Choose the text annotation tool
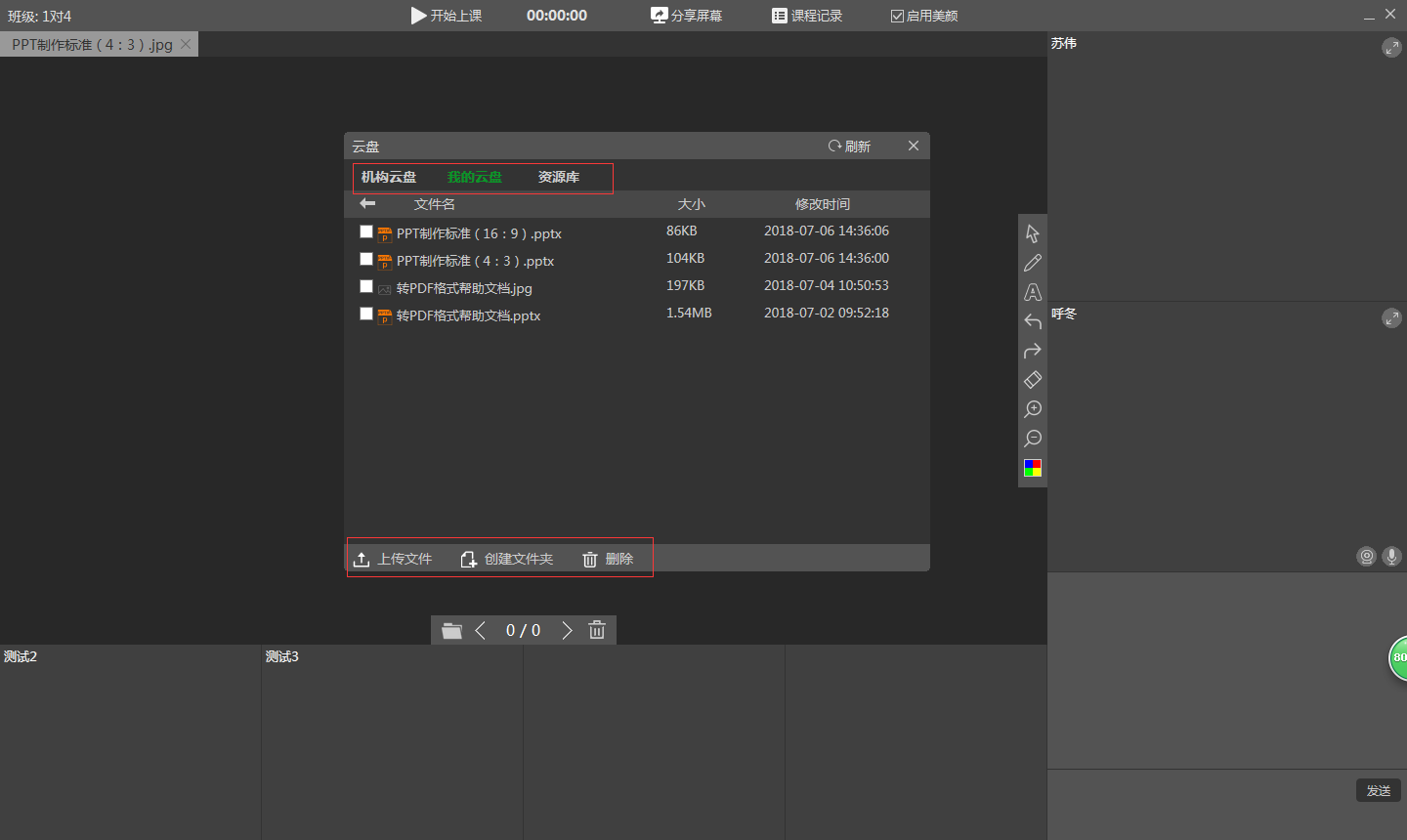The width and height of the screenshot is (1407, 840). tap(1033, 292)
